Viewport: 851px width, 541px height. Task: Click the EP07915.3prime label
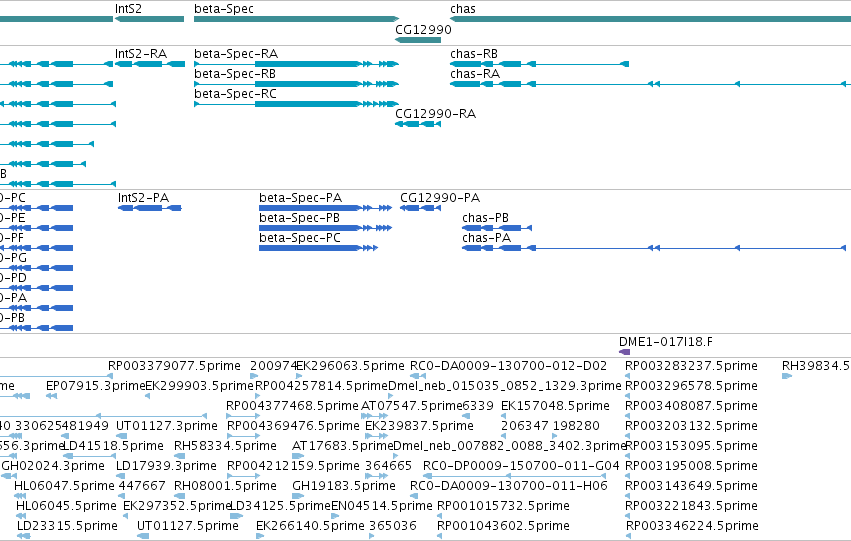point(96,386)
